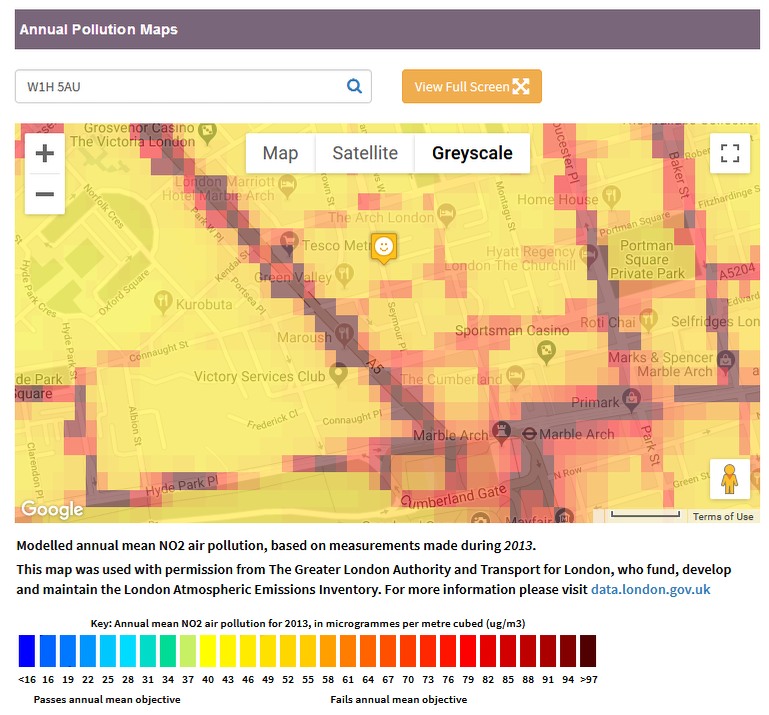Toggle the map fullscreen corner icon
This screenshot has width=769, height=715.
click(x=730, y=153)
